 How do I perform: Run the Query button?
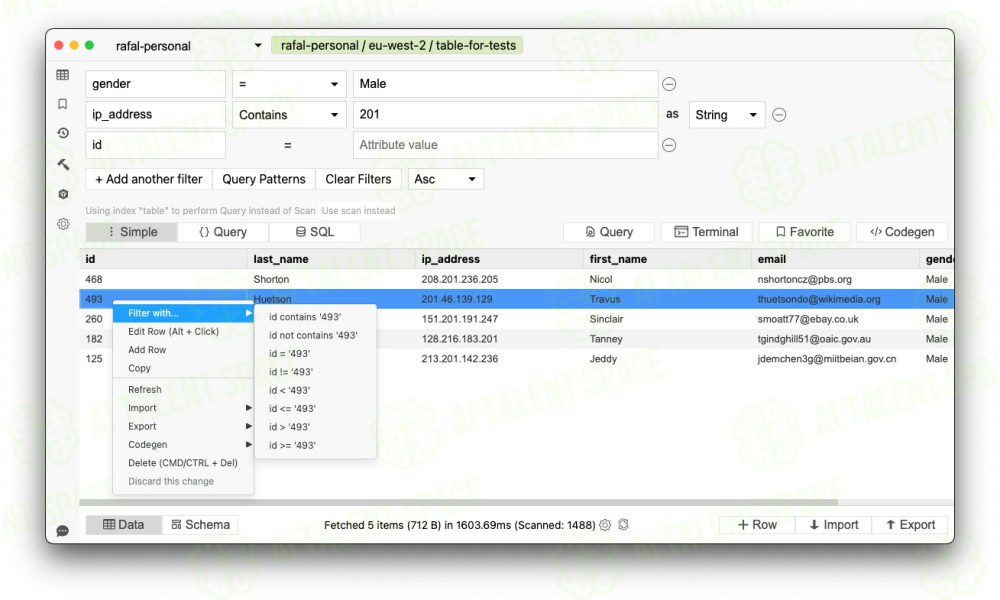tap(609, 232)
